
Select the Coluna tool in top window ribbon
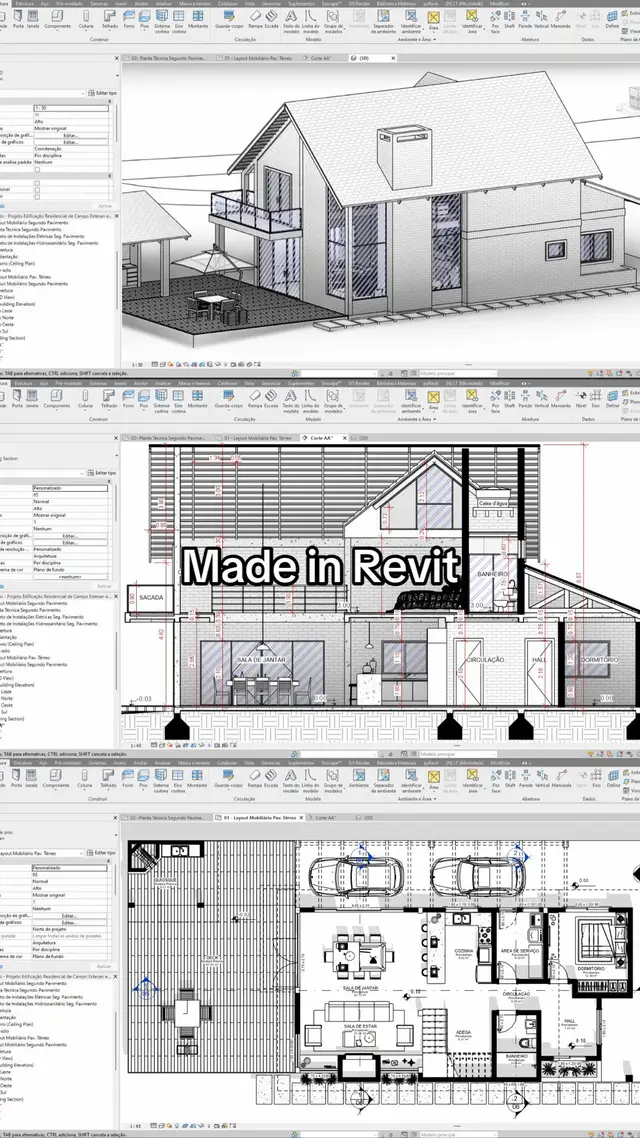point(86,20)
